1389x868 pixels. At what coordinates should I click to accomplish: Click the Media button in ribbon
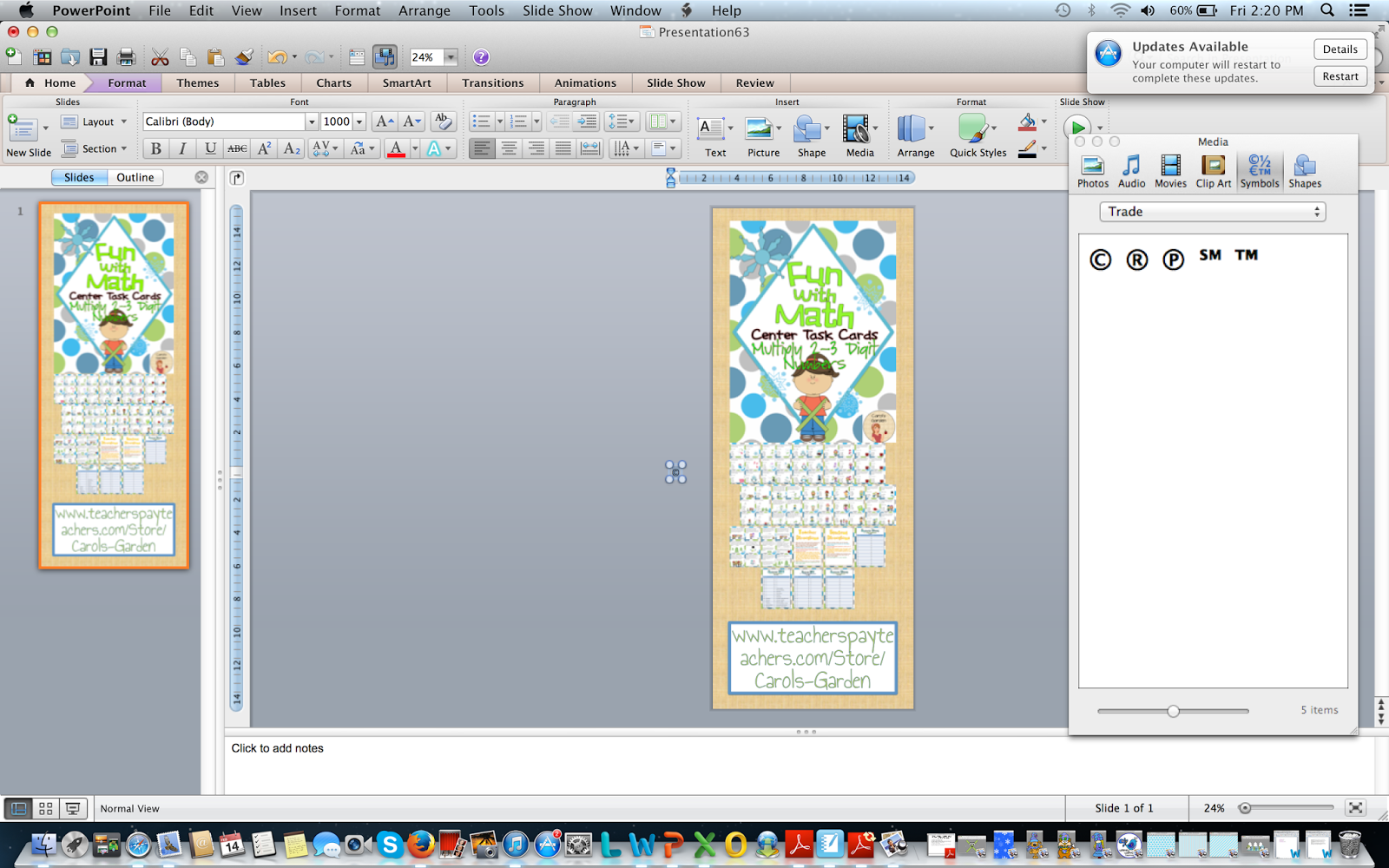[x=860, y=136]
